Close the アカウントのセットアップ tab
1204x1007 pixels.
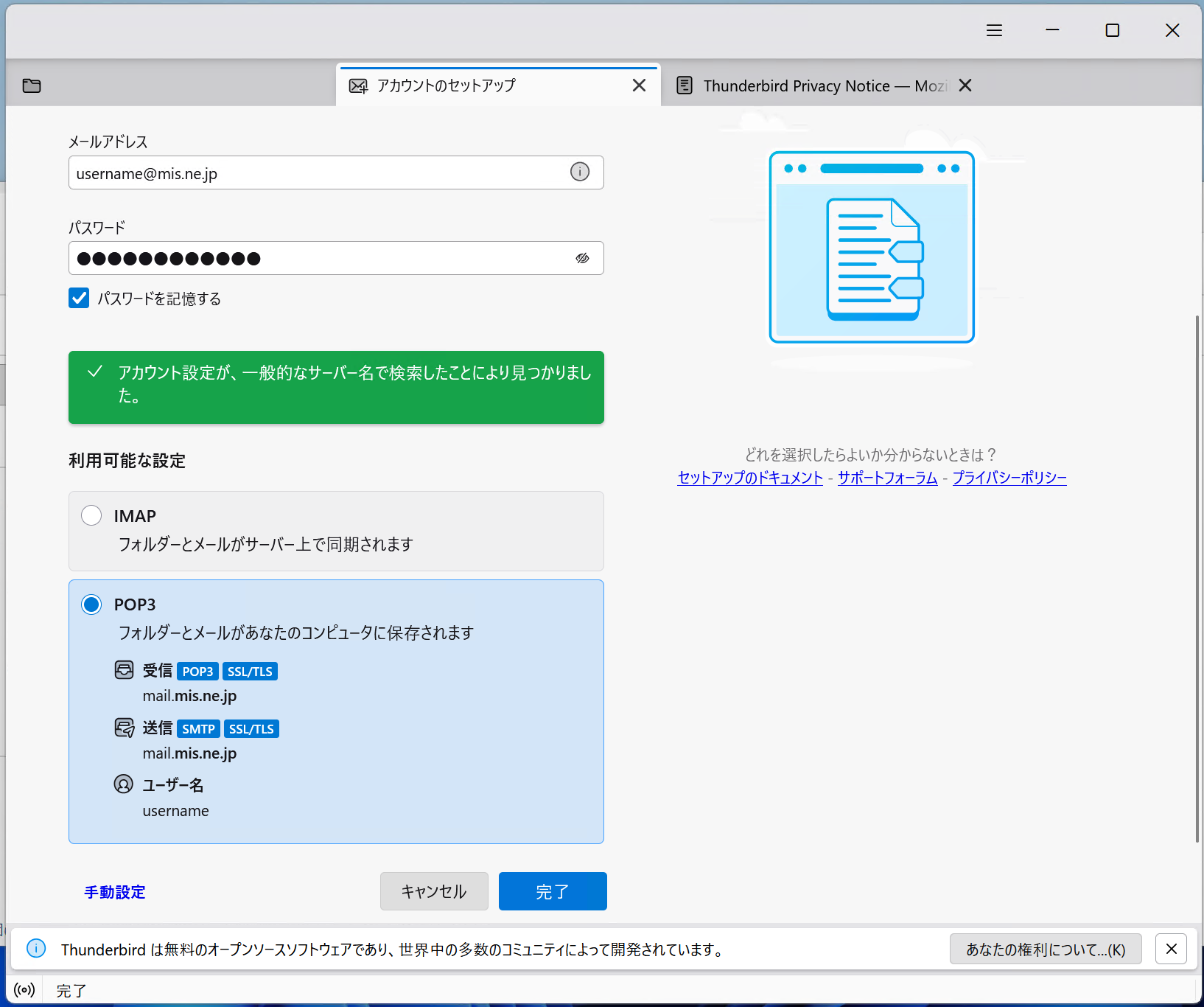[639, 86]
